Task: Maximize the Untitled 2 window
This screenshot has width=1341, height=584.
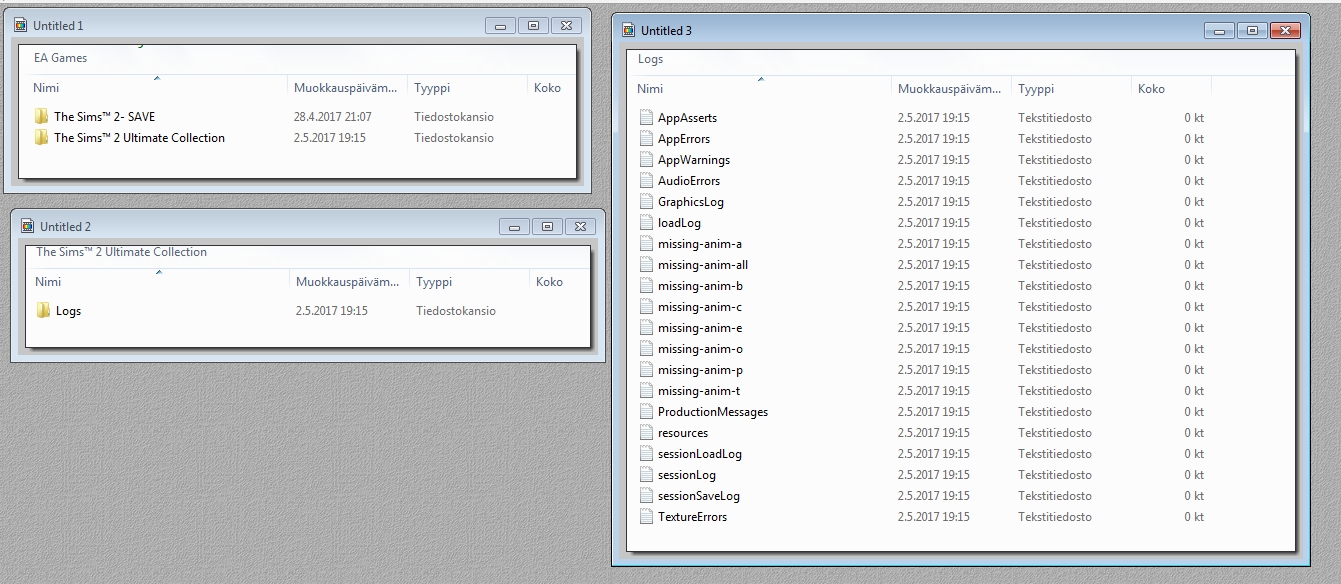Action: (547, 227)
